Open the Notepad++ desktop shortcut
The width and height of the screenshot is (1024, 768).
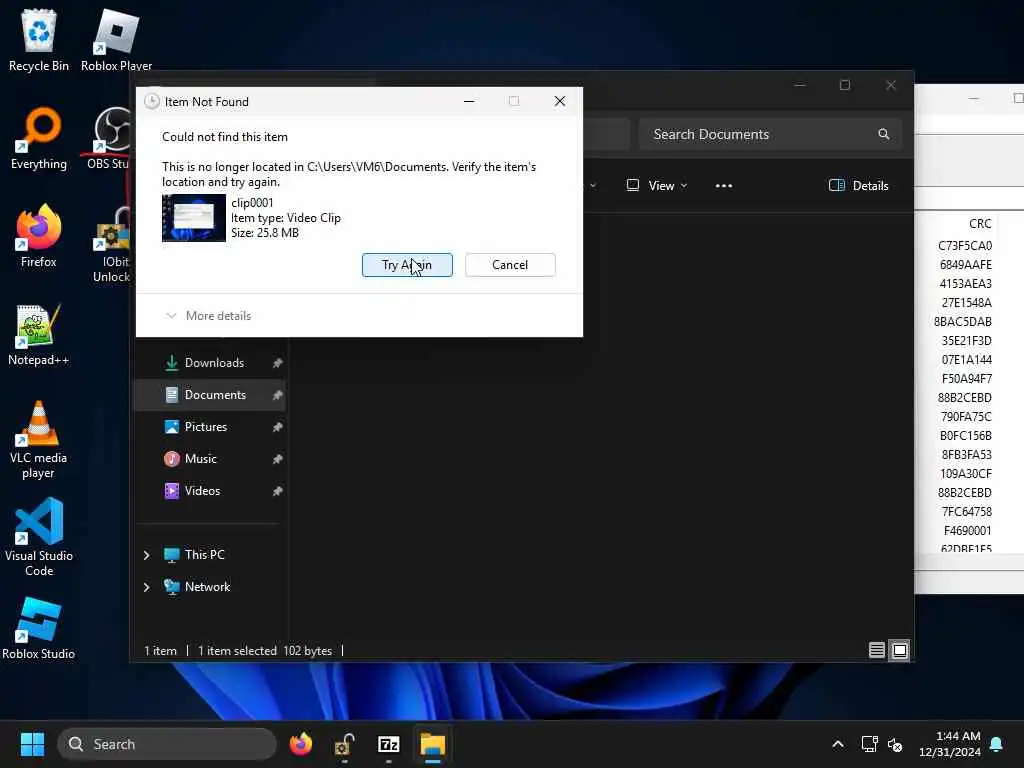tap(38, 334)
